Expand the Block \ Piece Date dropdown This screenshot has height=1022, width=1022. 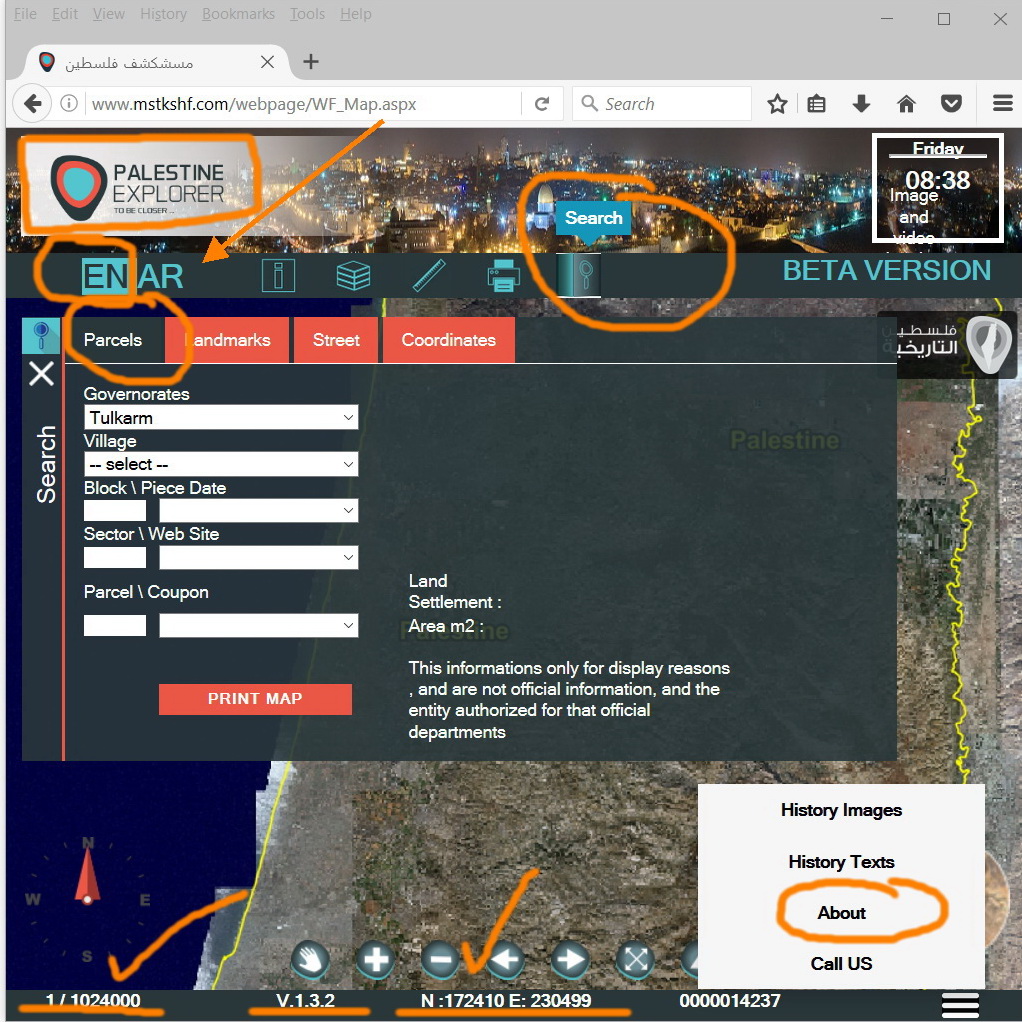pyautogui.click(x=259, y=510)
